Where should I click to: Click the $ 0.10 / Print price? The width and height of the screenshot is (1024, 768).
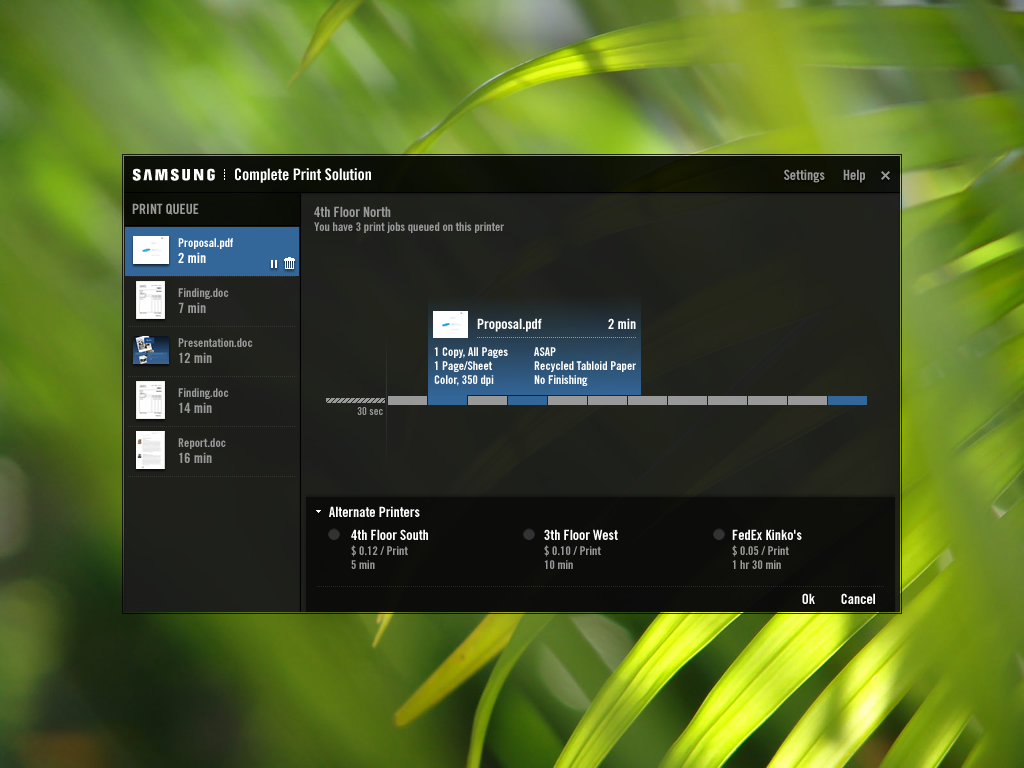572,551
